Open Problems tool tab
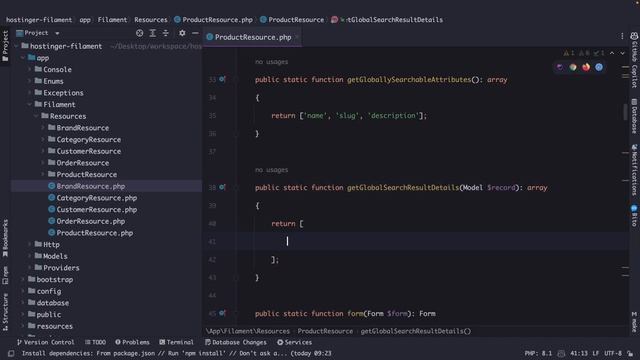 point(132,342)
